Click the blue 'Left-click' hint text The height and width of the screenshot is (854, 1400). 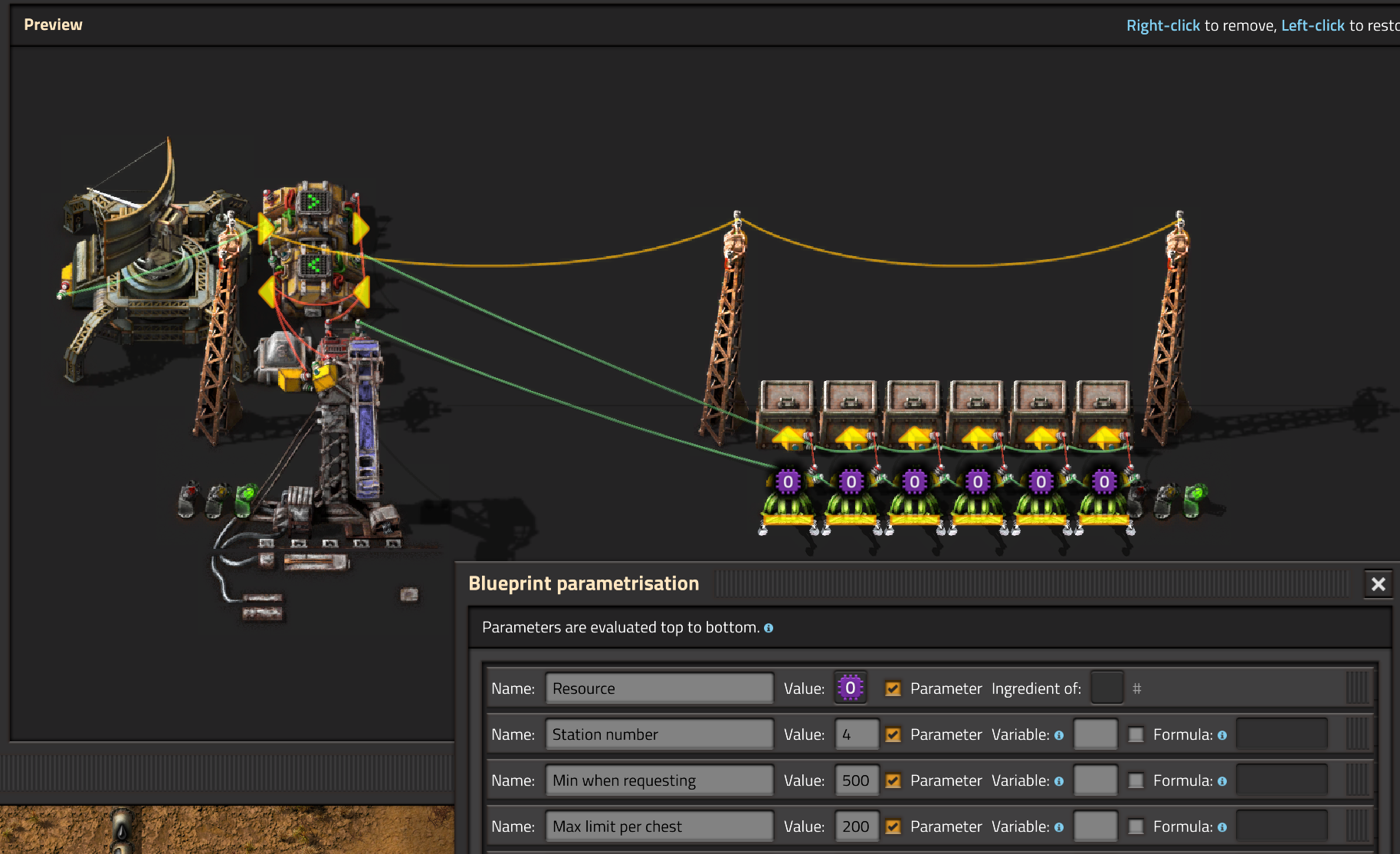pyautogui.click(x=1313, y=25)
